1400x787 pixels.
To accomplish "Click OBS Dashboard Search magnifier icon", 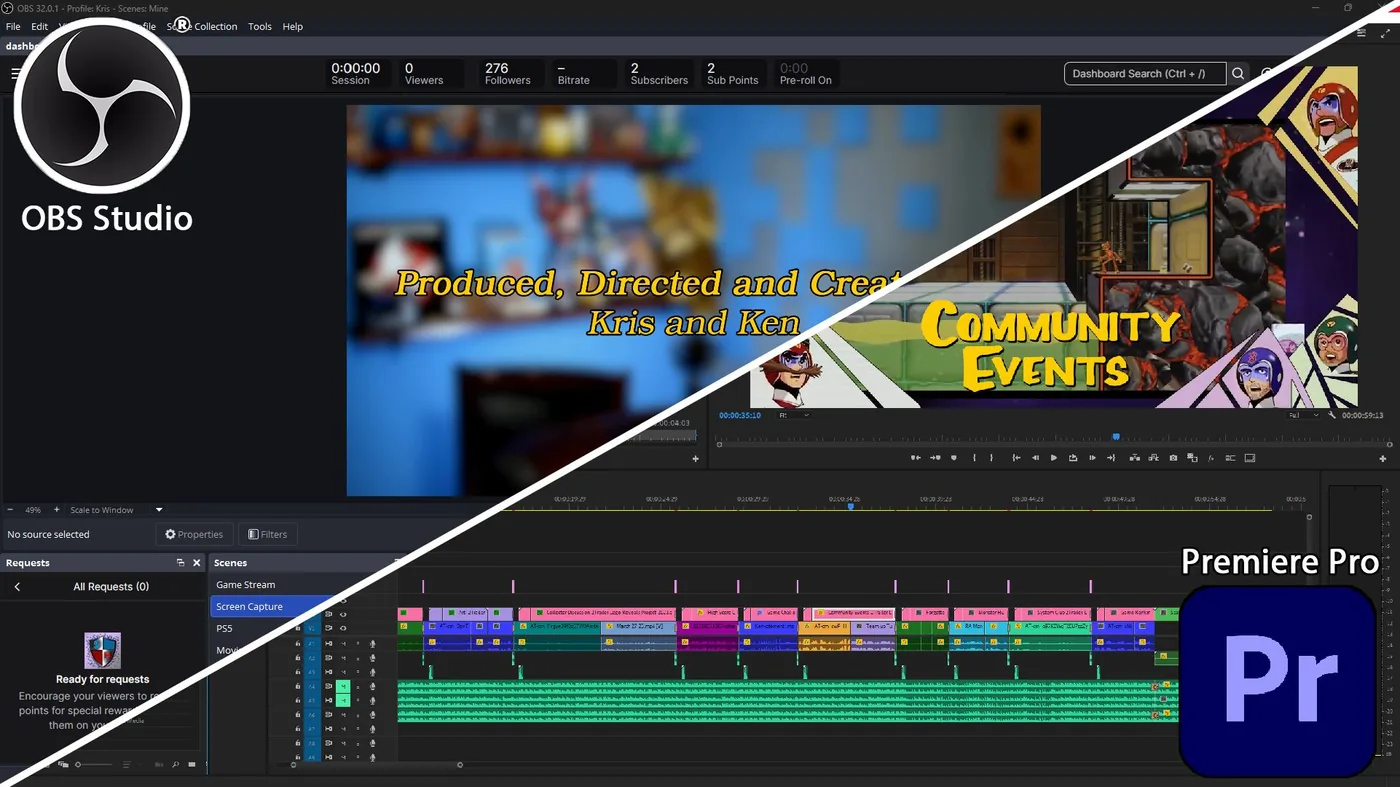I will pyautogui.click(x=1238, y=74).
